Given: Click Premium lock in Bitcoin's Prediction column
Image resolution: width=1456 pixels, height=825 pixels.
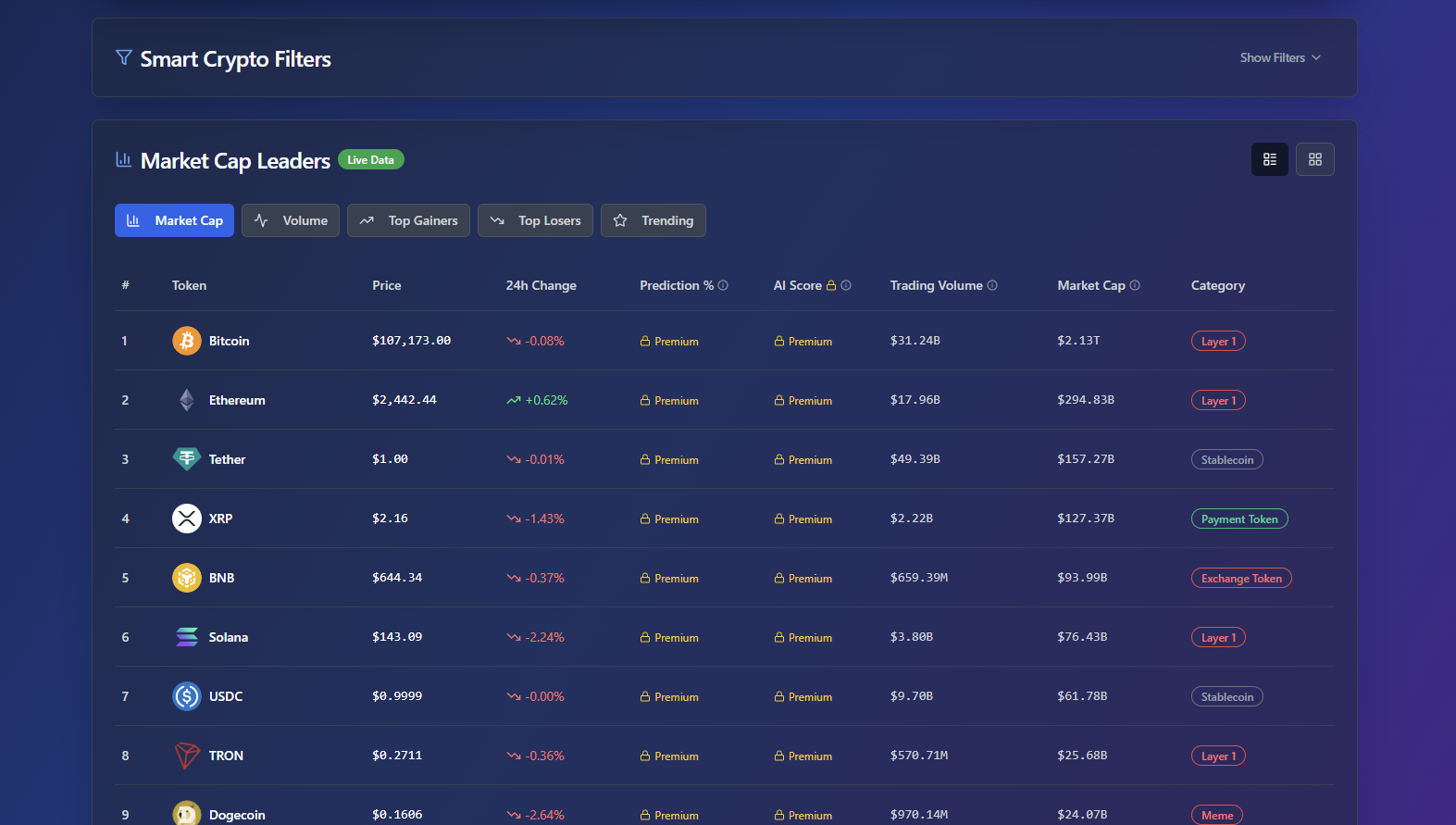Looking at the screenshot, I should pyautogui.click(x=669, y=342).
